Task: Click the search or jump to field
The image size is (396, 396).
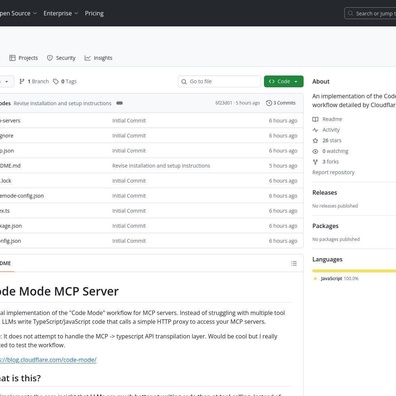Action: [x=370, y=14]
